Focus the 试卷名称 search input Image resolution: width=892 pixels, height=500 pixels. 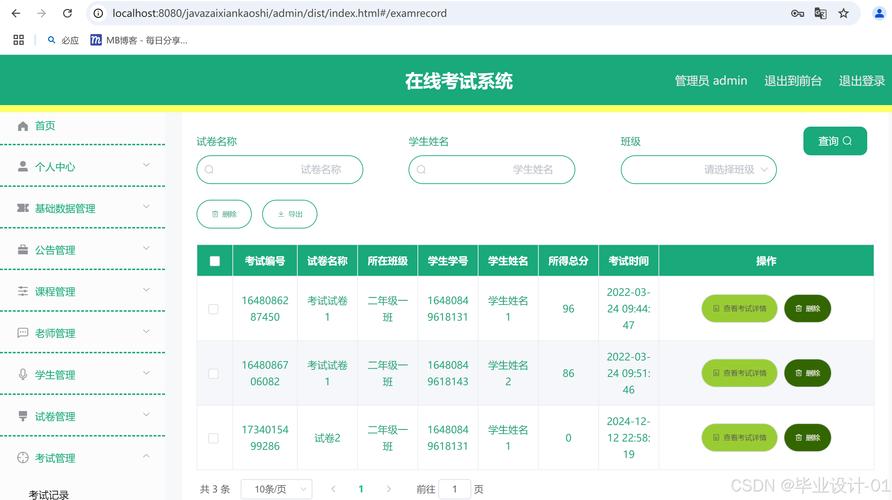(280, 170)
